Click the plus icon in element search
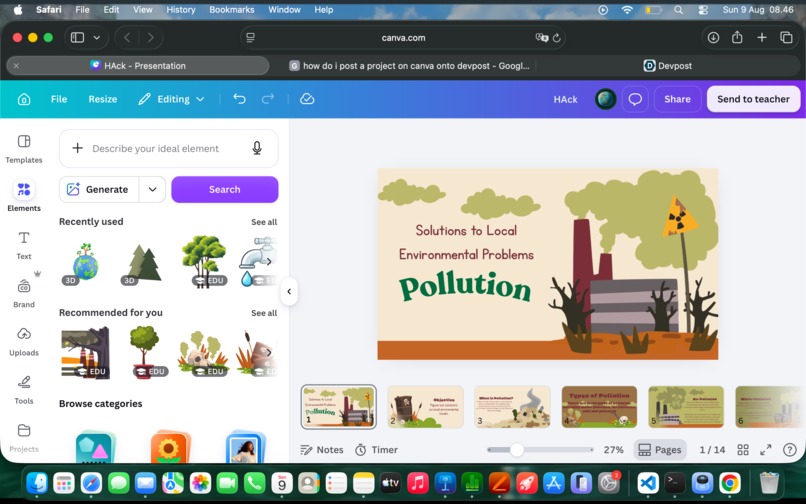The width and height of the screenshot is (806, 504). [78, 148]
